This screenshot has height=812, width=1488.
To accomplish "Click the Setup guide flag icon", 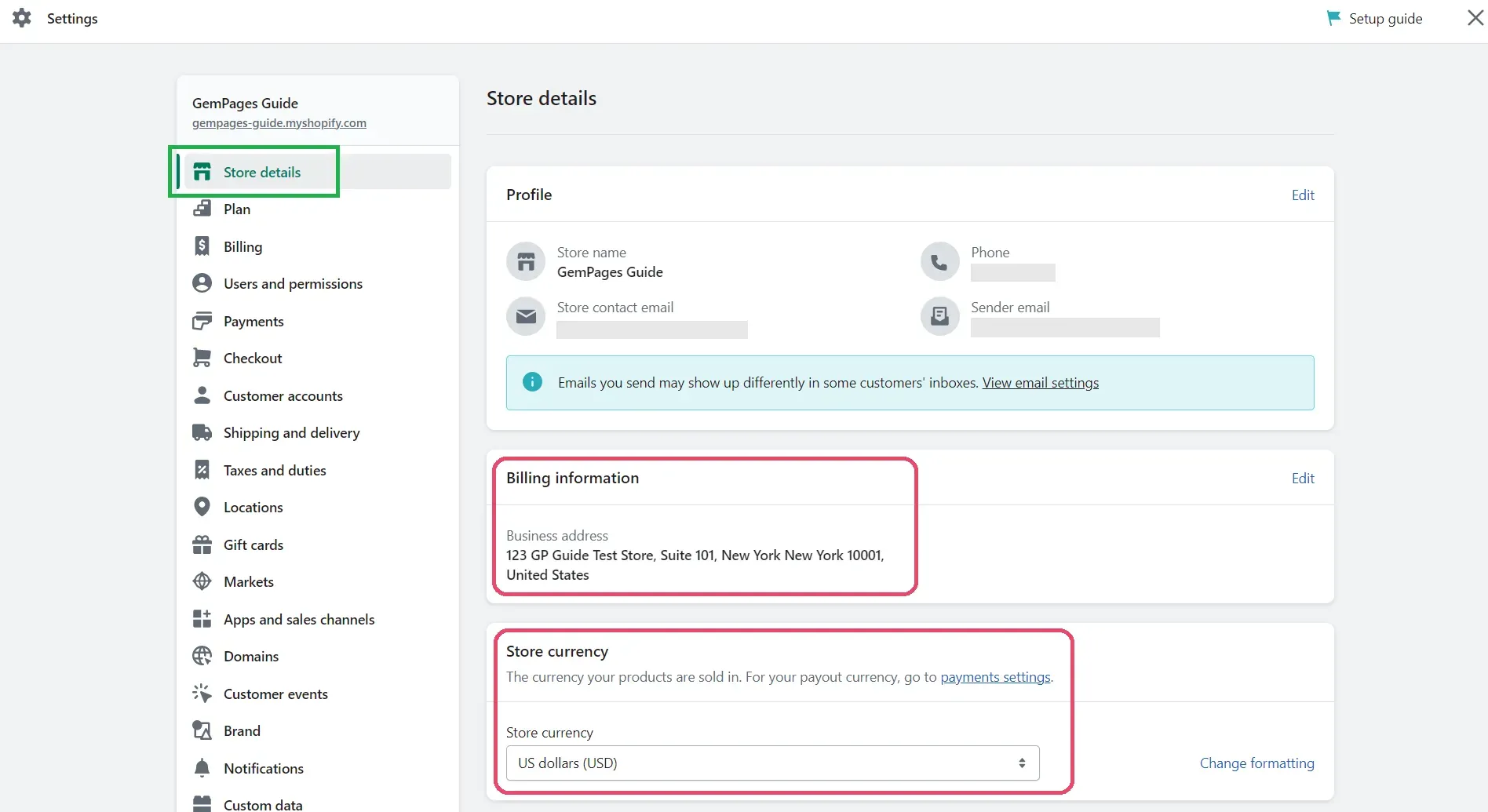I will point(1333,18).
